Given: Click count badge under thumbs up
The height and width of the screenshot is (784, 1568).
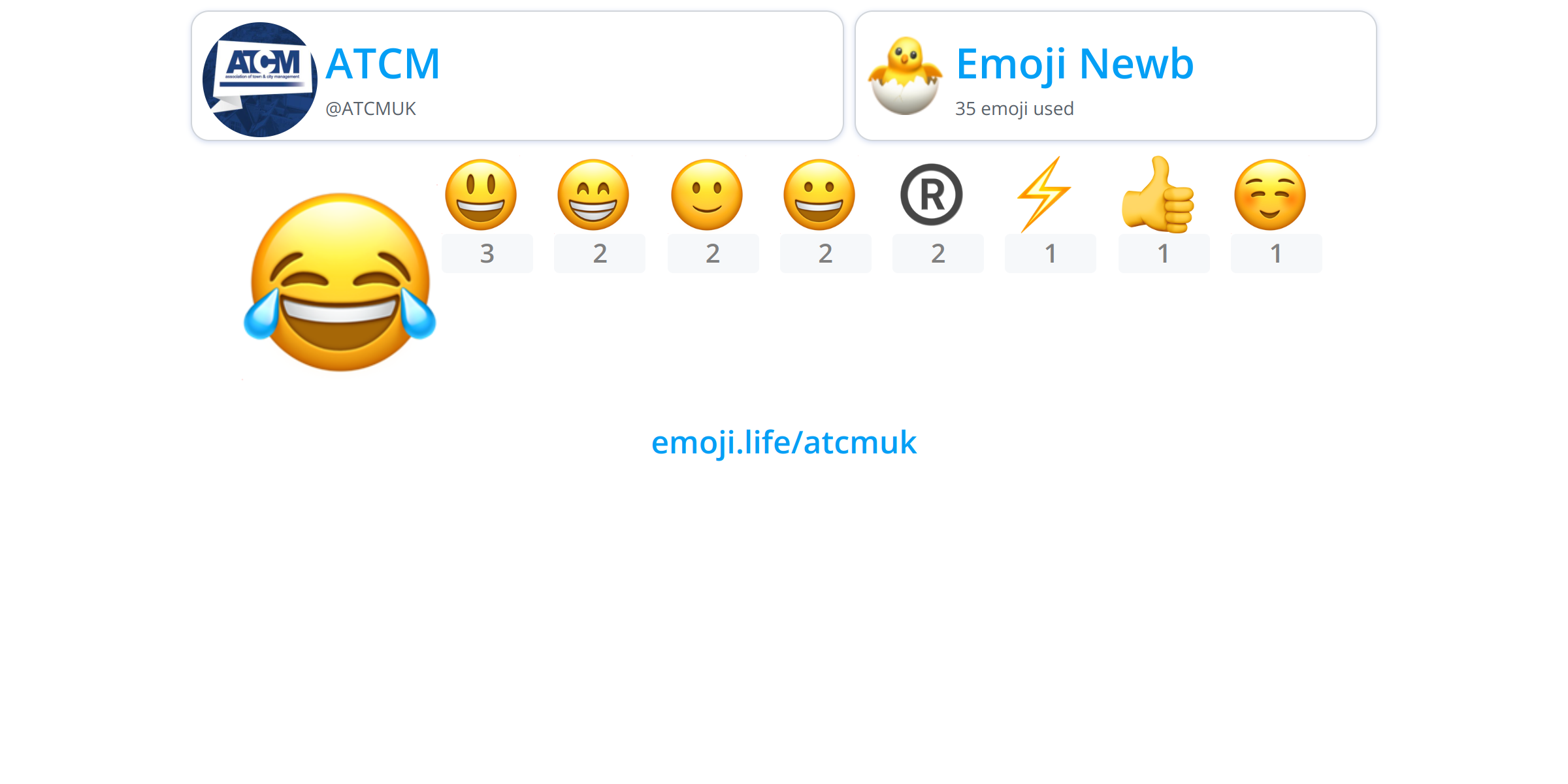Looking at the screenshot, I should 1164,253.
